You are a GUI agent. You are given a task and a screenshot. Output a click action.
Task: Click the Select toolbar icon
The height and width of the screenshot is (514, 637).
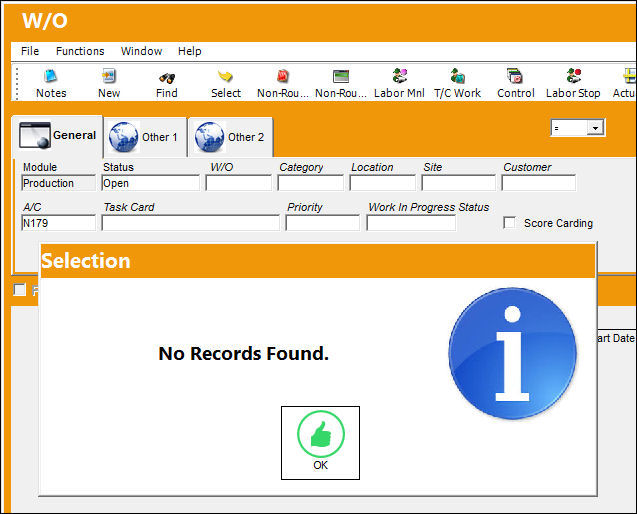[225, 83]
